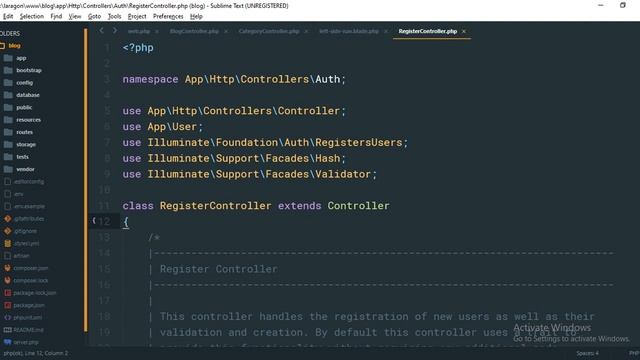The image size is (640, 360).
Task: Click line number 5 in gutter
Action: (x=107, y=111)
